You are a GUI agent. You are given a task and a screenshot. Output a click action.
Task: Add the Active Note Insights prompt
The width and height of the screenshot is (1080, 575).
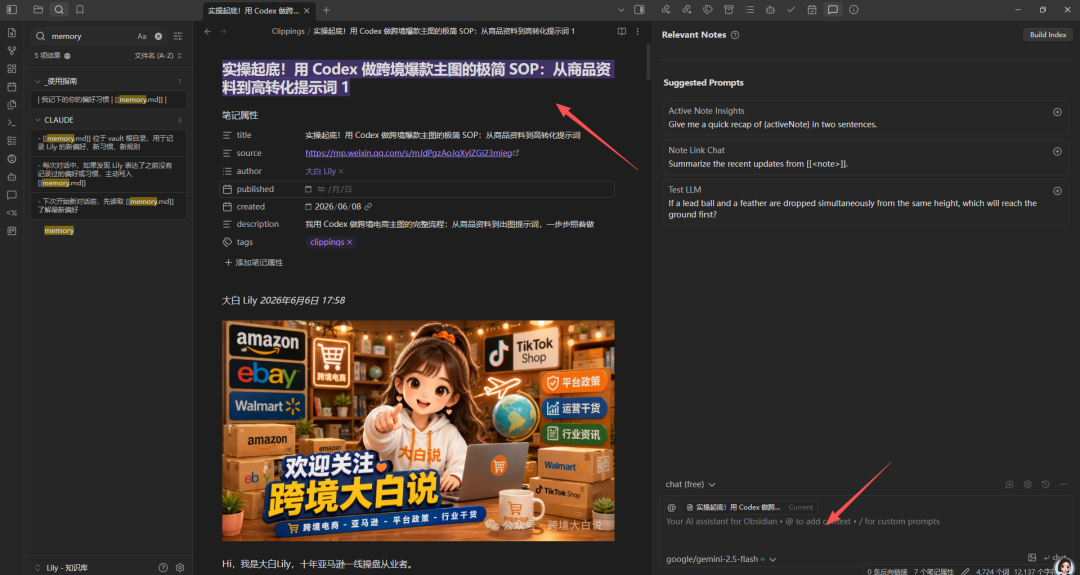[1057, 112]
